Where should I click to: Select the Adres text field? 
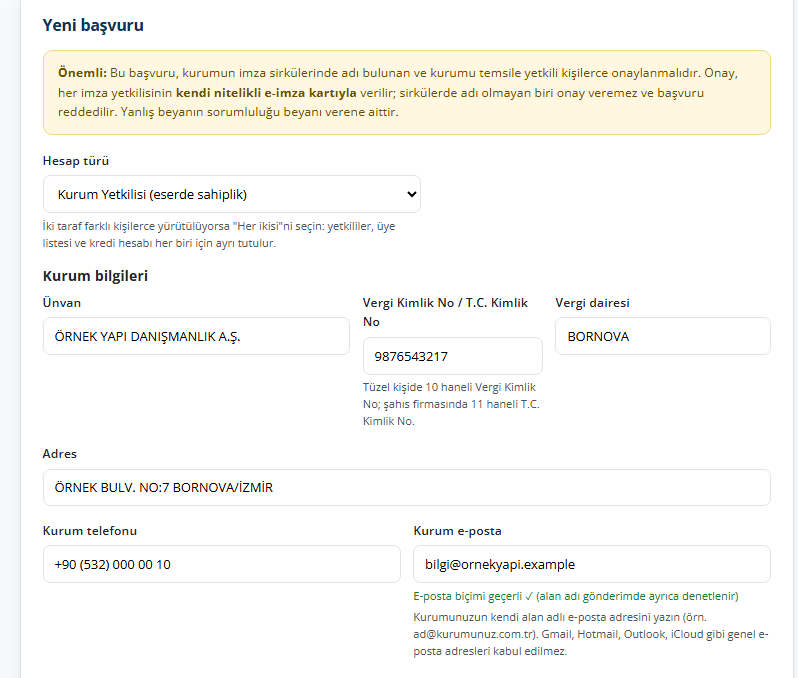pos(407,487)
